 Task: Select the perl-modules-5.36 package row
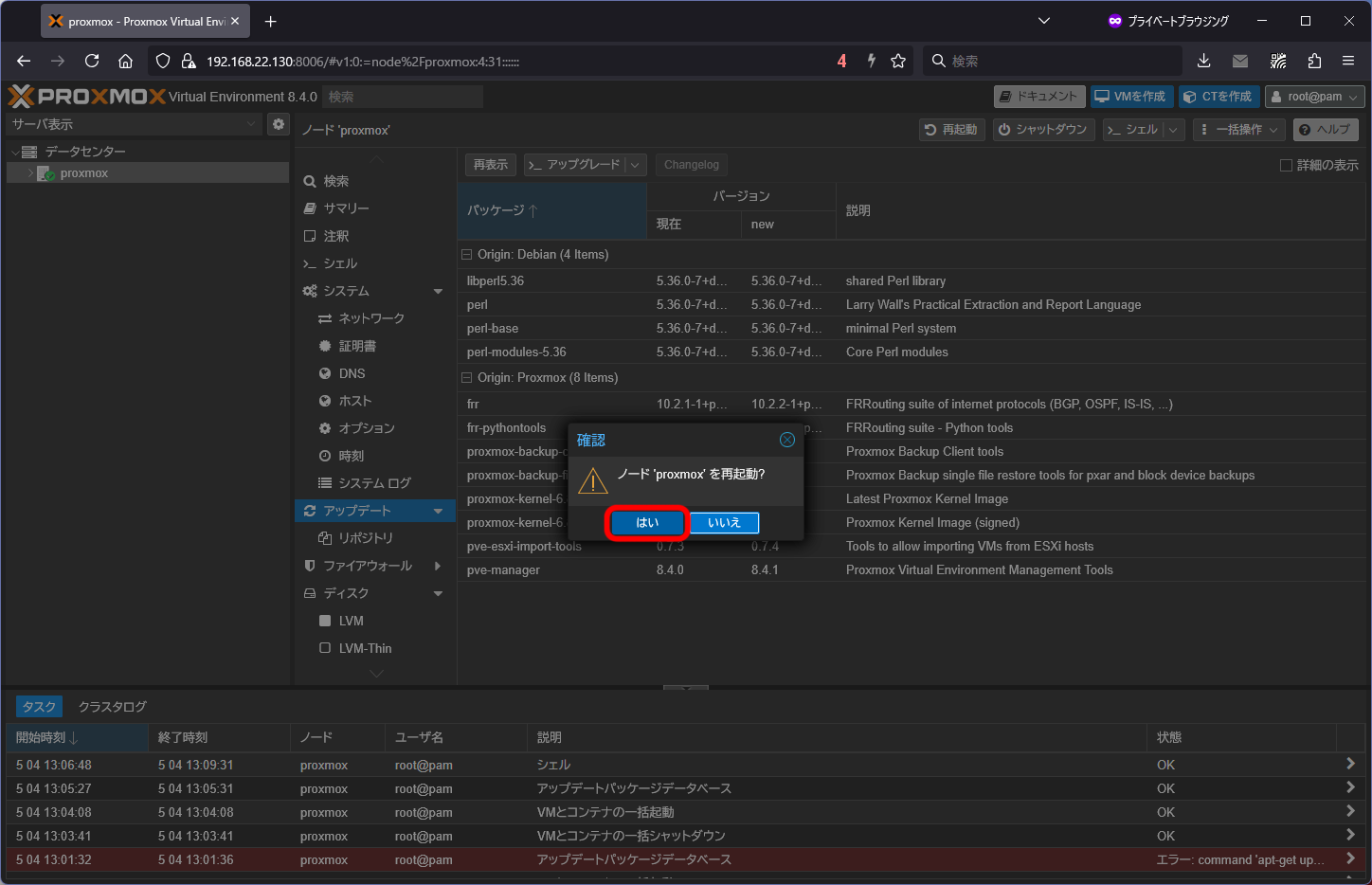point(911,352)
